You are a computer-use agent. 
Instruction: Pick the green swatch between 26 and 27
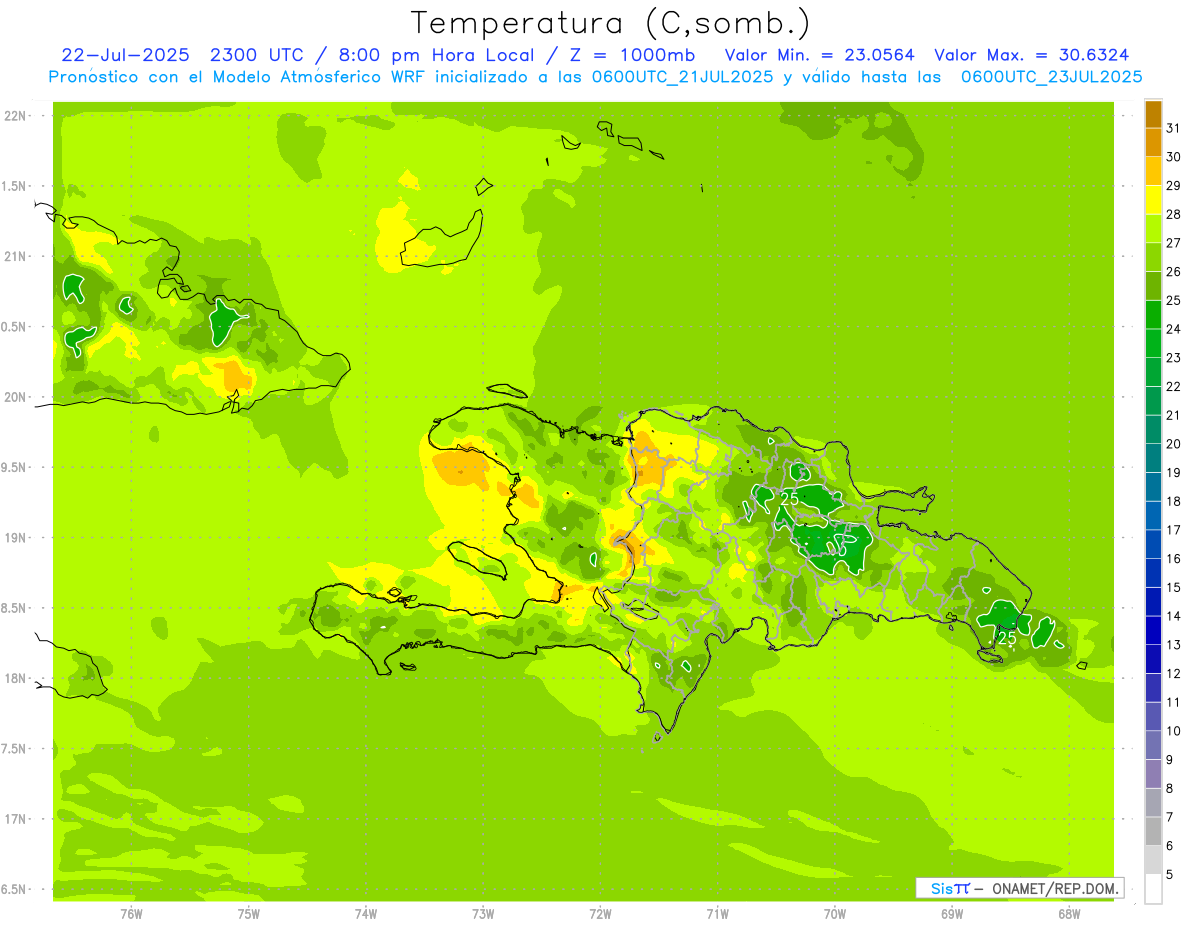point(1153,257)
